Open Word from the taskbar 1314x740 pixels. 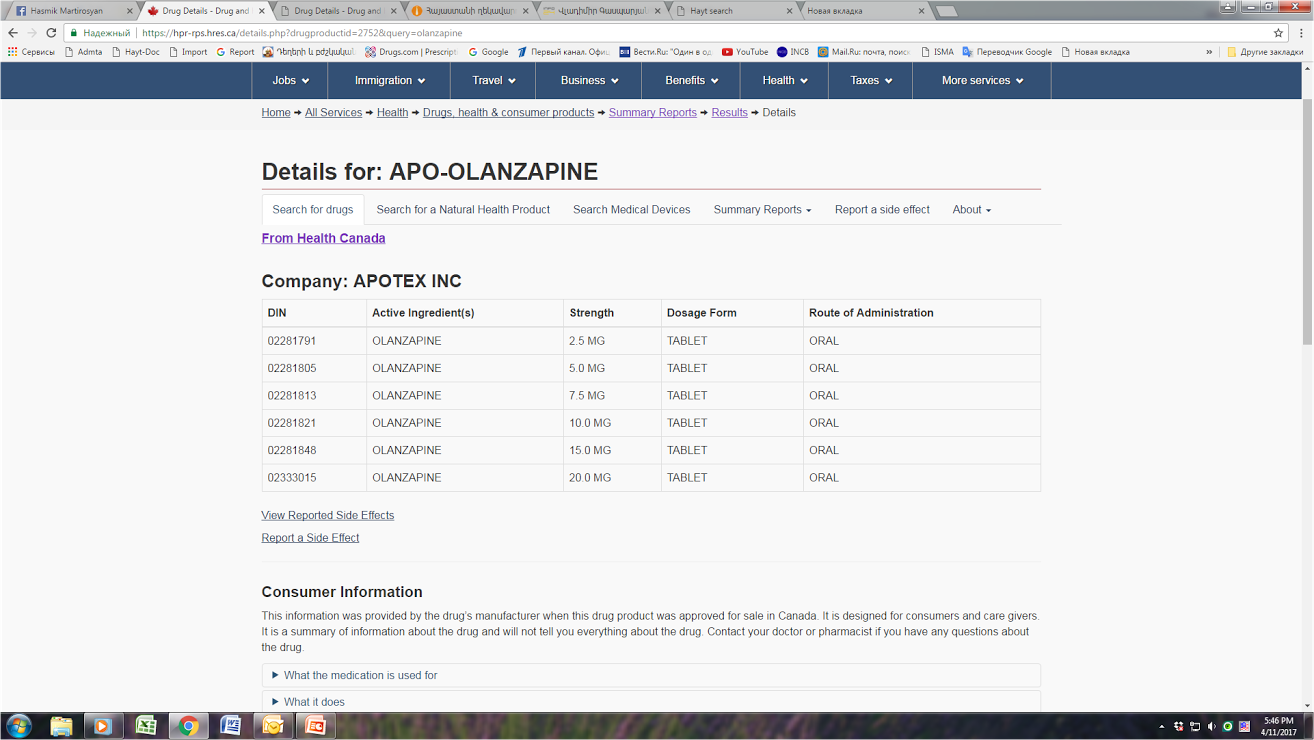coord(231,726)
